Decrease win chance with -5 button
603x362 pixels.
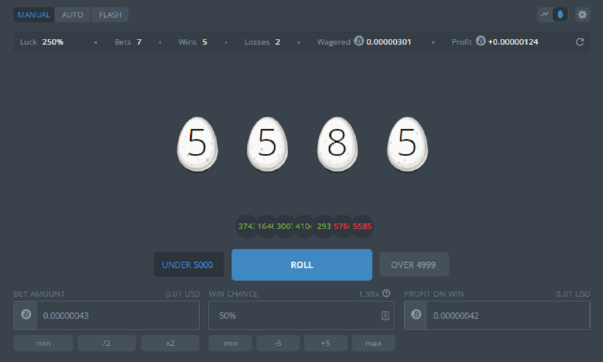278,343
